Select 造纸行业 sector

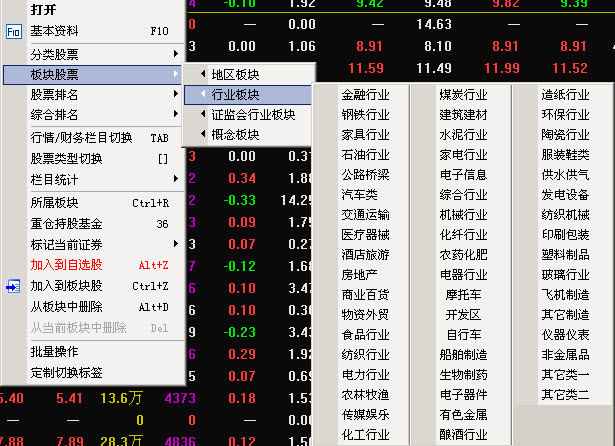click(565, 95)
